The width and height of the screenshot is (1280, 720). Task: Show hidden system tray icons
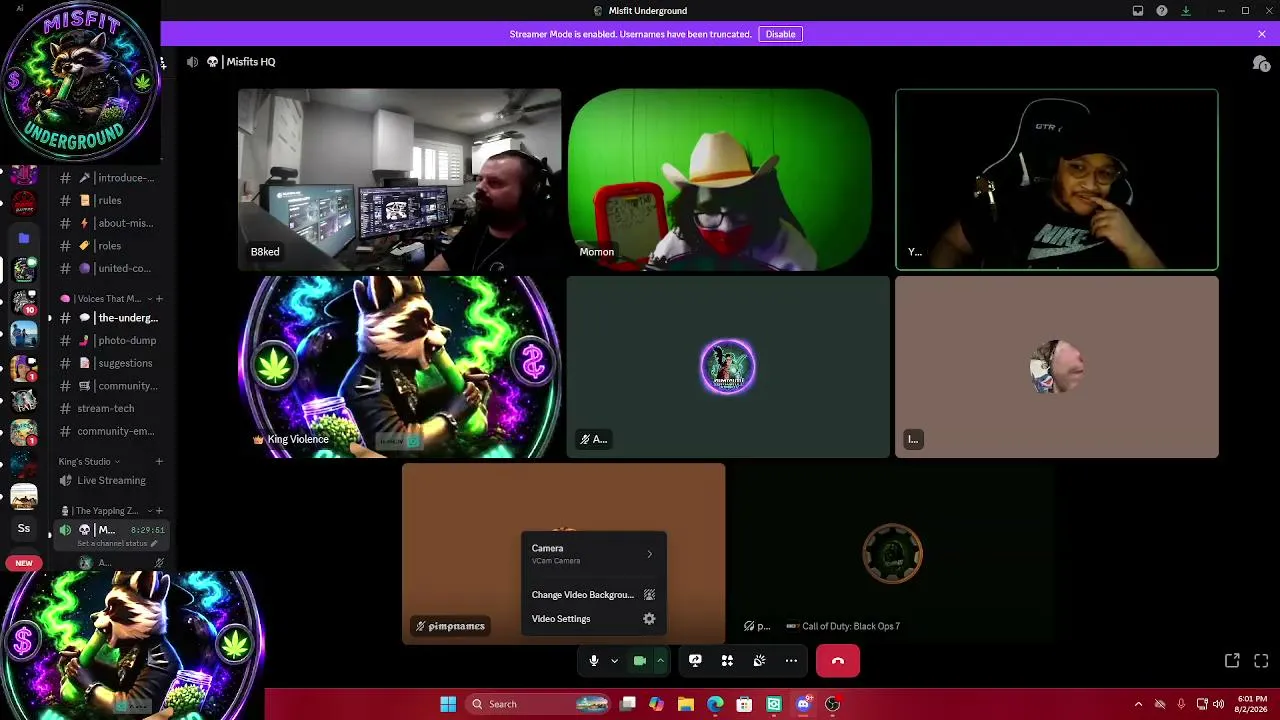click(1138, 704)
